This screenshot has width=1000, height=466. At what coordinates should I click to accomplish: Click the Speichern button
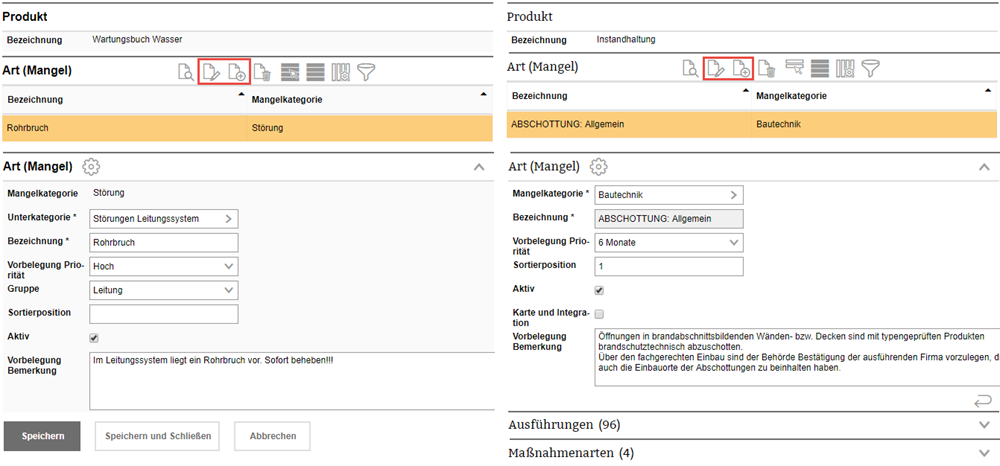(x=43, y=436)
